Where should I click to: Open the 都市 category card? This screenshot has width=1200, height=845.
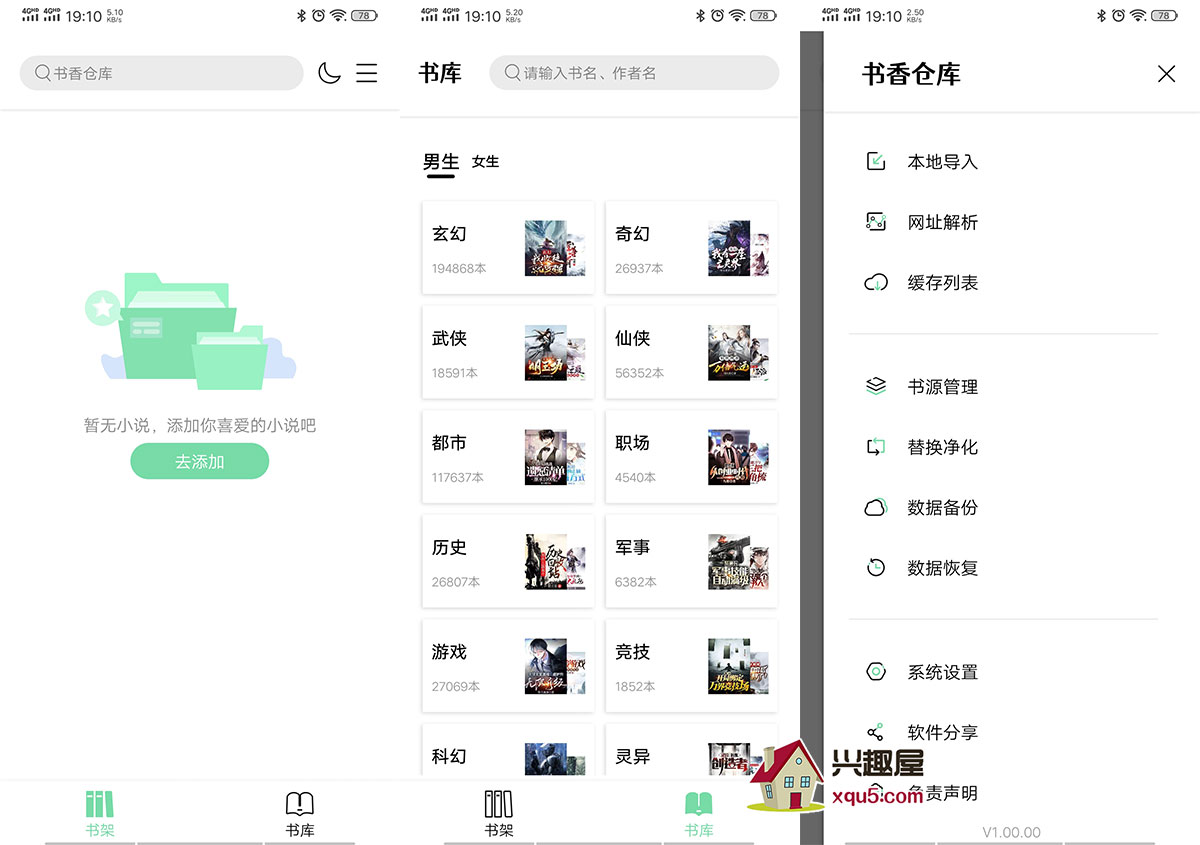(x=508, y=456)
